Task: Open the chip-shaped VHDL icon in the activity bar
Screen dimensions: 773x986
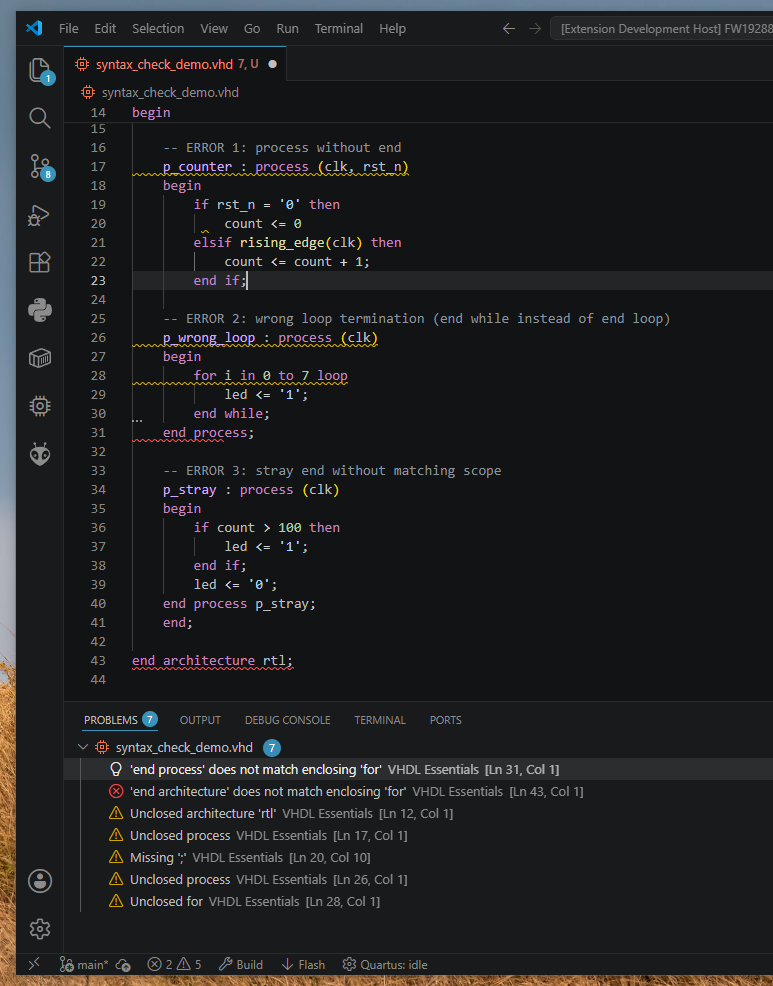Action: pyautogui.click(x=40, y=406)
